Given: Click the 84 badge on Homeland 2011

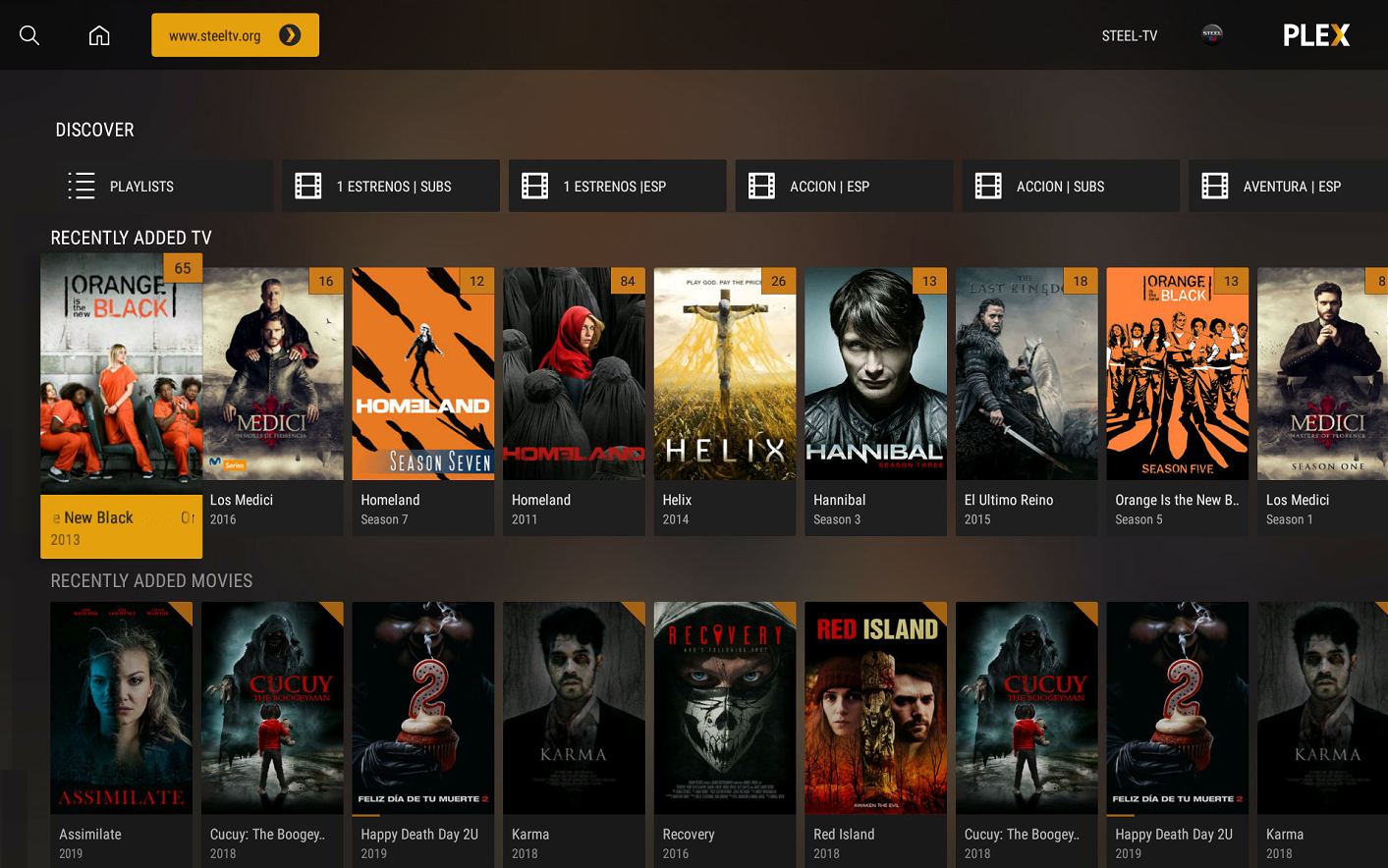Looking at the screenshot, I should [x=628, y=281].
